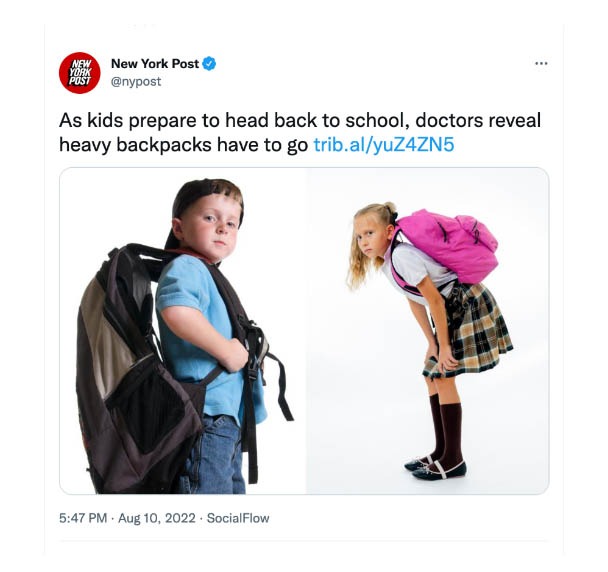608x572 pixels.
Task: Click the girl's black and white shoes
Action: 435,468
